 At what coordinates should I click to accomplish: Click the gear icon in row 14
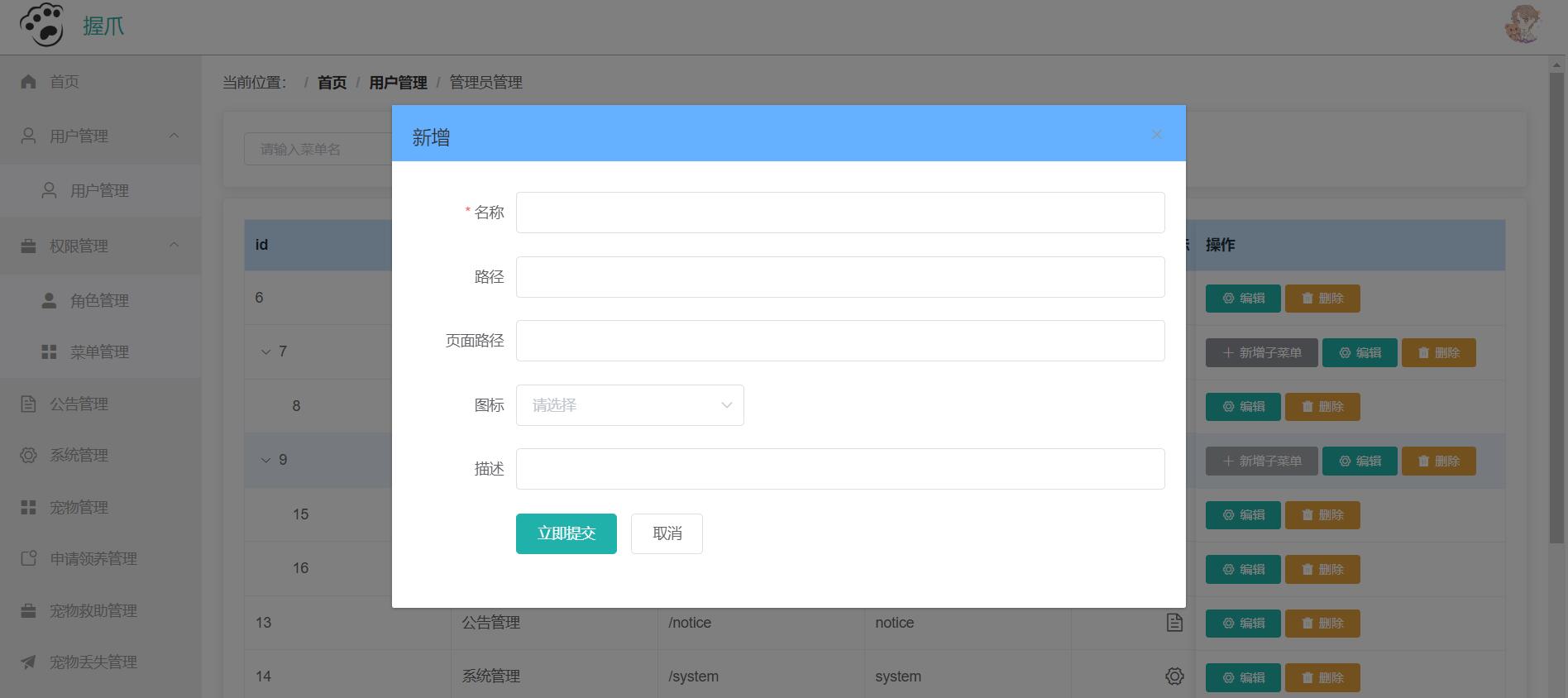click(x=1174, y=676)
